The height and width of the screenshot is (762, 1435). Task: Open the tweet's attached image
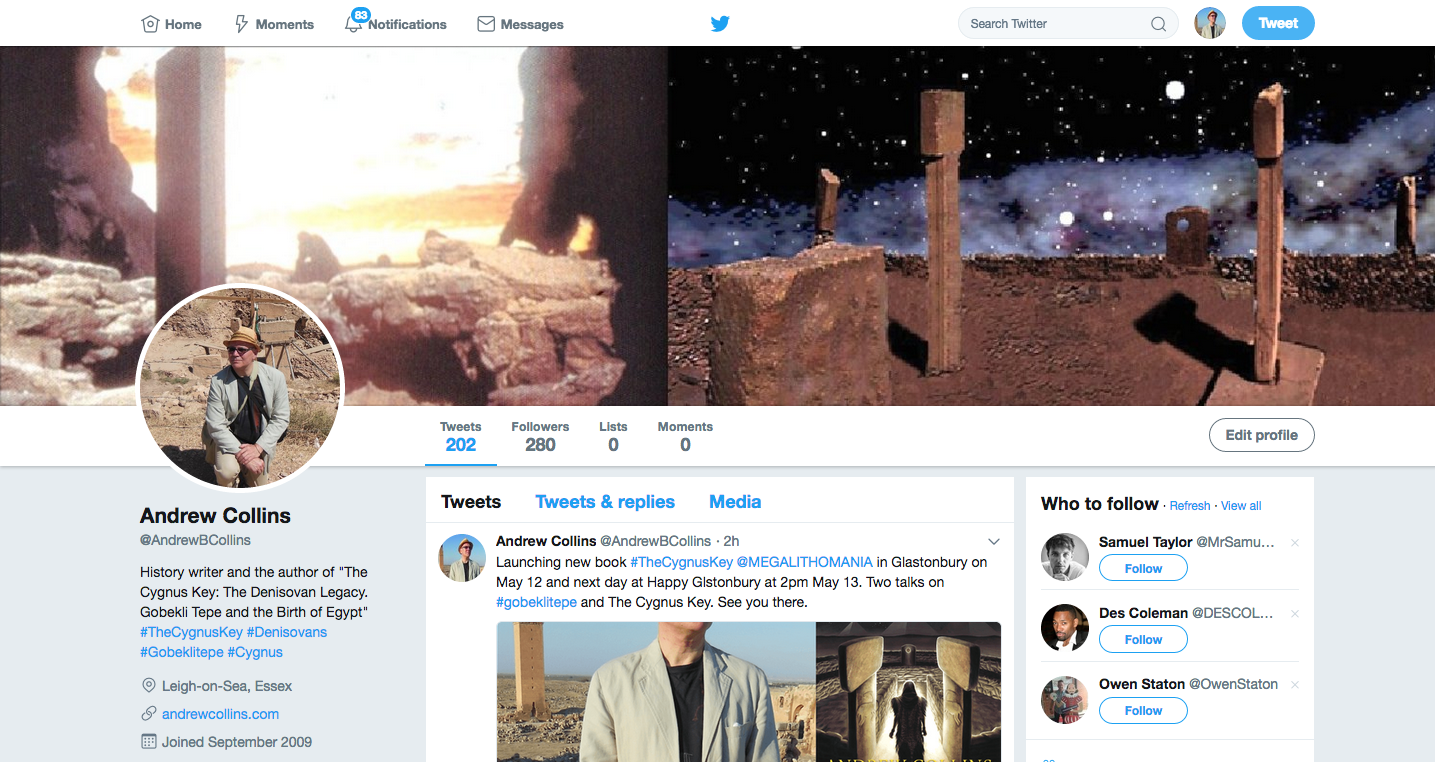coord(748,692)
